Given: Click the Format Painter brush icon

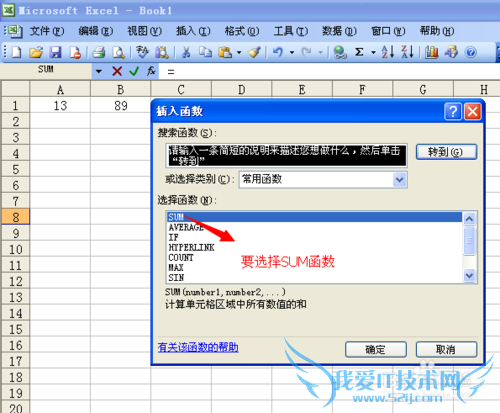Looking at the screenshot, I should (x=254, y=52).
